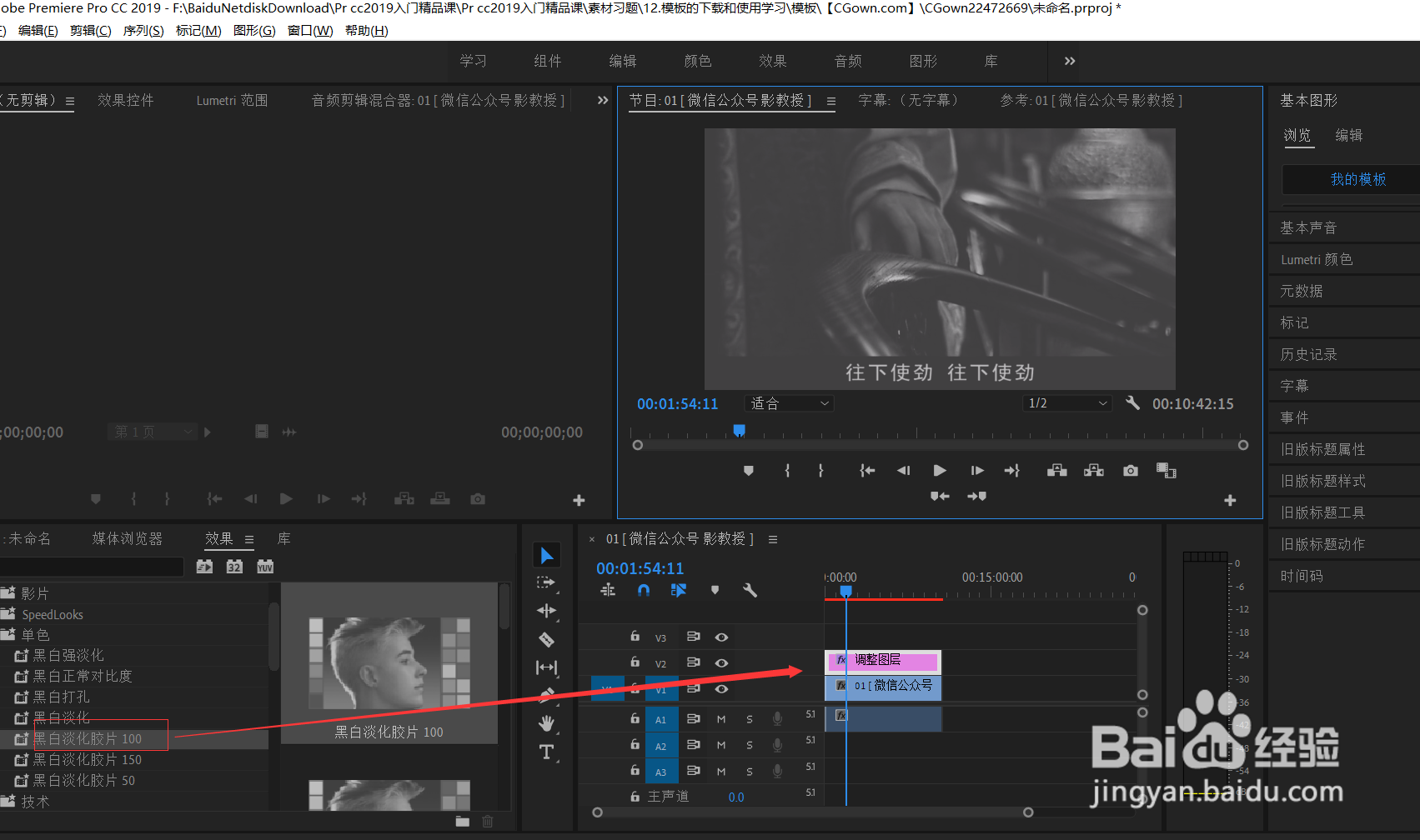The width and height of the screenshot is (1420, 840).
Task: Play the sequence in Program Monitor
Action: coord(940,471)
